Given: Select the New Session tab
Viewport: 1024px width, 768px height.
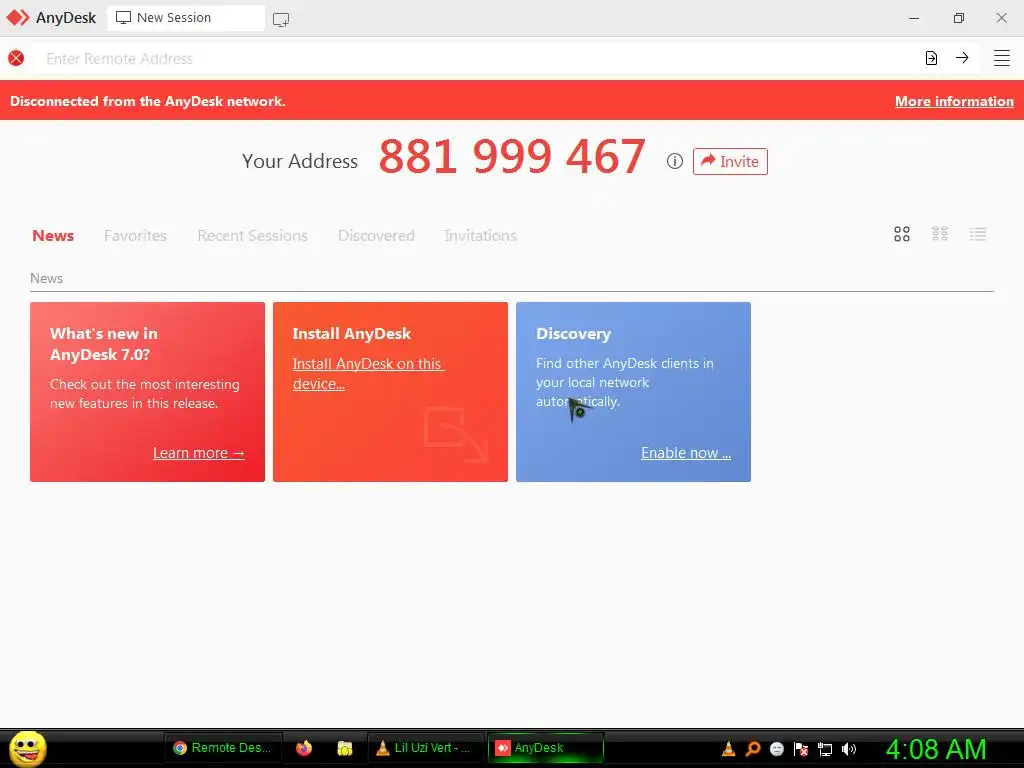Looking at the screenshot, I should [186, 18].
